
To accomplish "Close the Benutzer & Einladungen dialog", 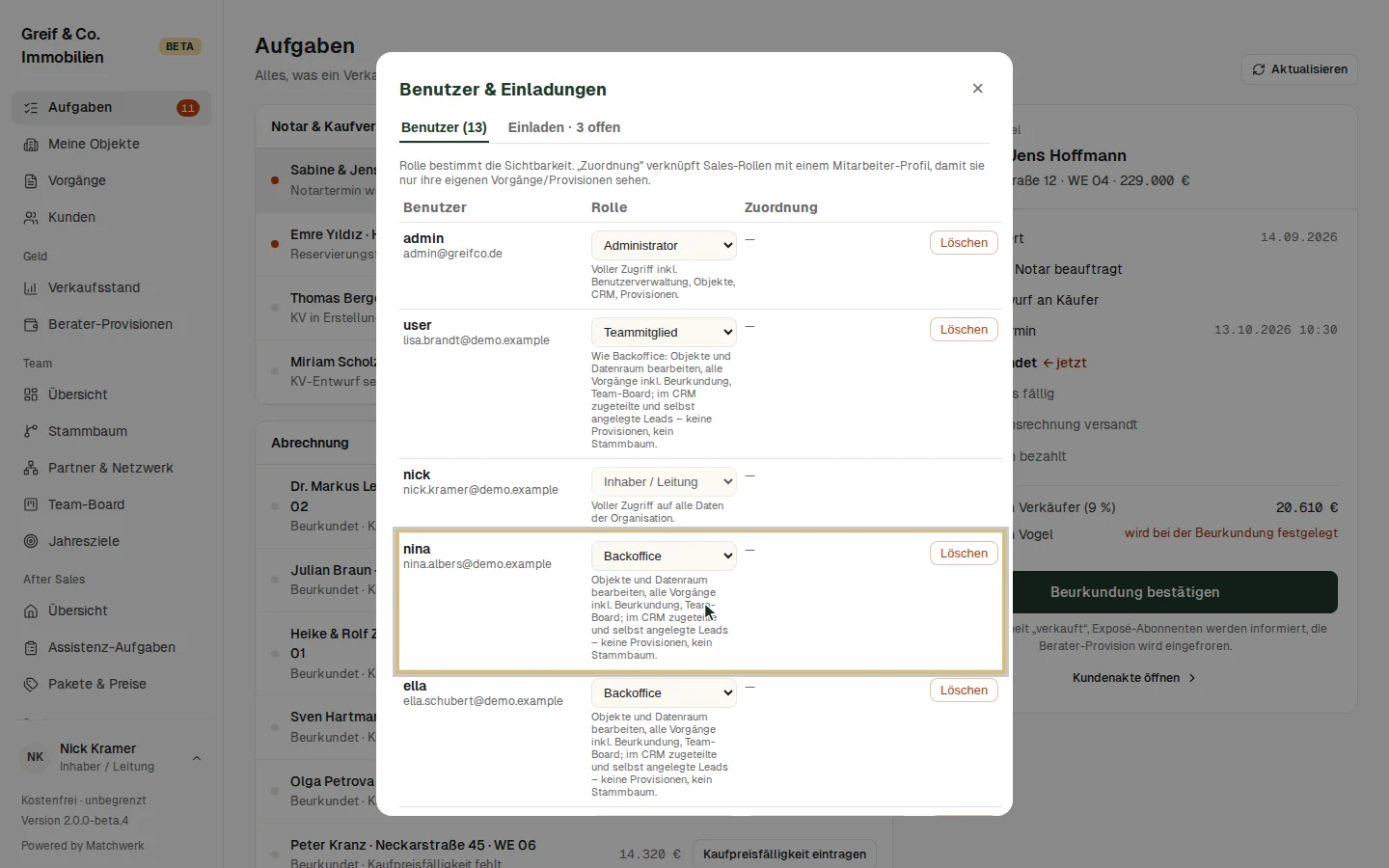I will 977,89.
